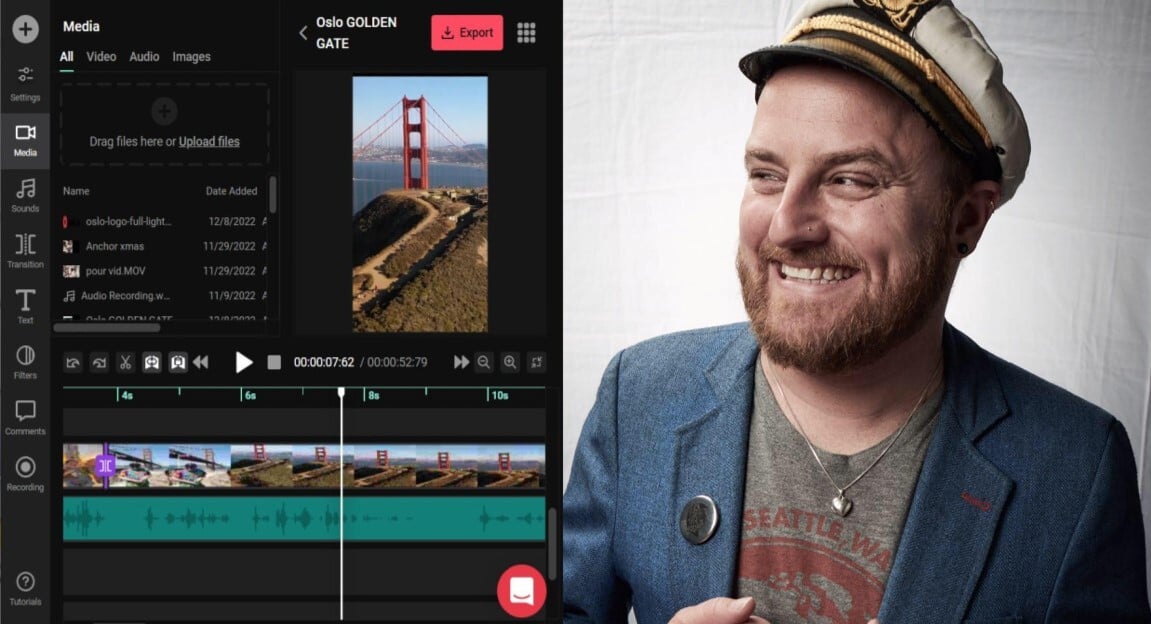Zoom in on the timeline
The height and width of the screenshot is (624, 1151).
(x=510, y=362)
